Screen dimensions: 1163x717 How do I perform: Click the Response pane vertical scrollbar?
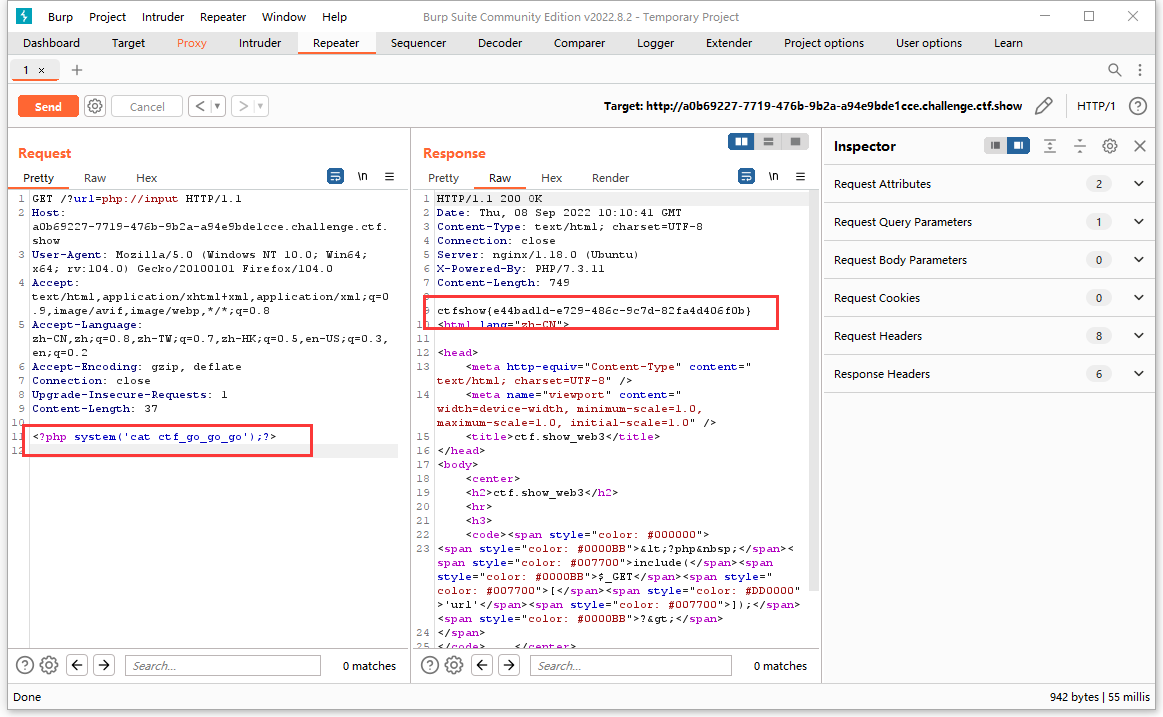point(814,391)
